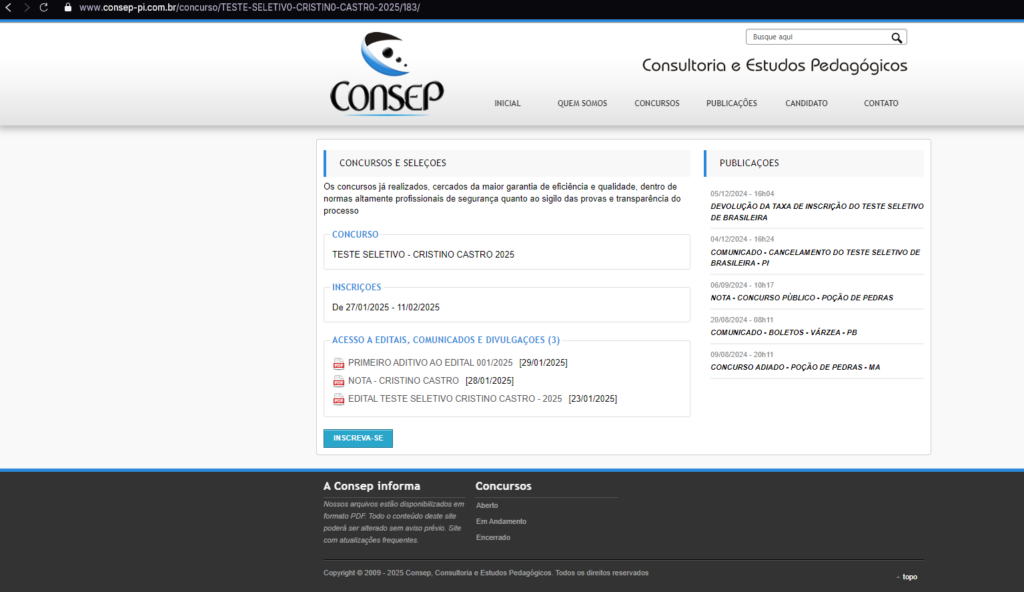This screenshot has height=592, width=1024.
Task: Click the browser forward arrow
Action: pos(26,8)
